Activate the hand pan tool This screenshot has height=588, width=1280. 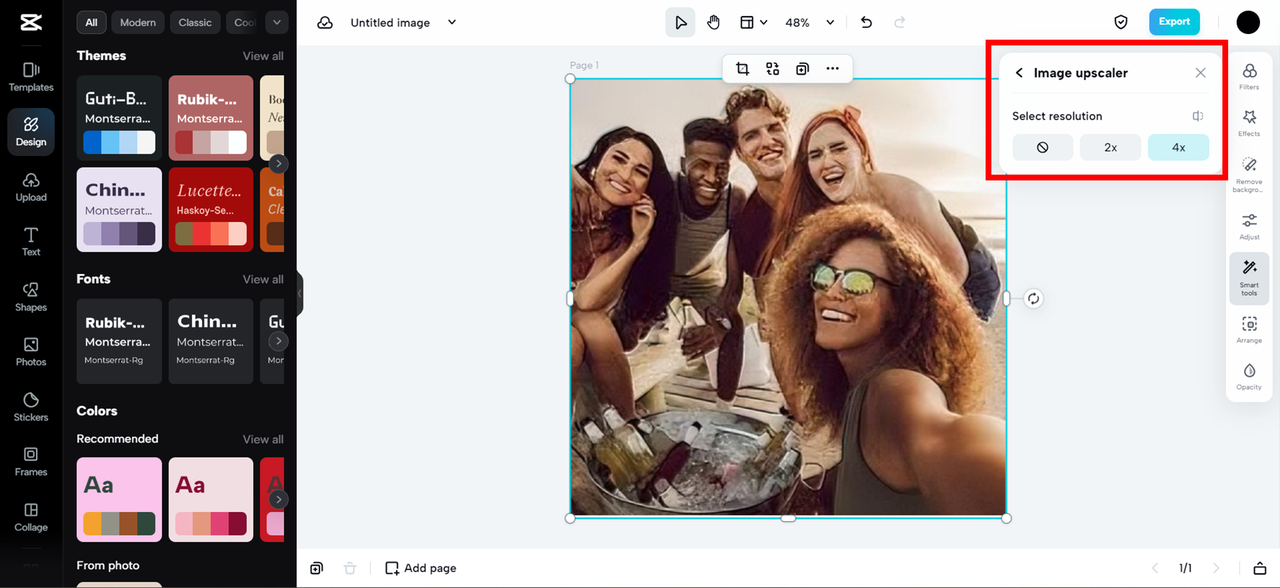pyautogui.click(x=713, y=22)
